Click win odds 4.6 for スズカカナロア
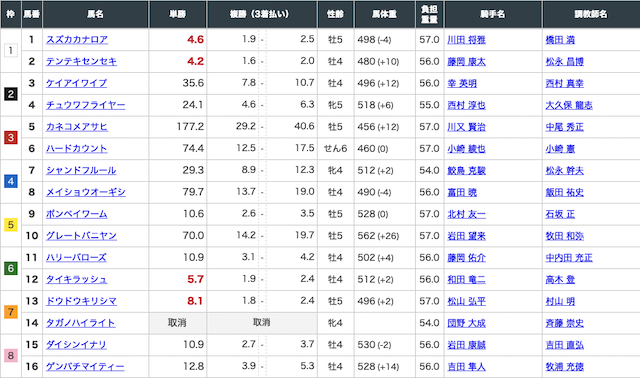 [x=195, y=40]
